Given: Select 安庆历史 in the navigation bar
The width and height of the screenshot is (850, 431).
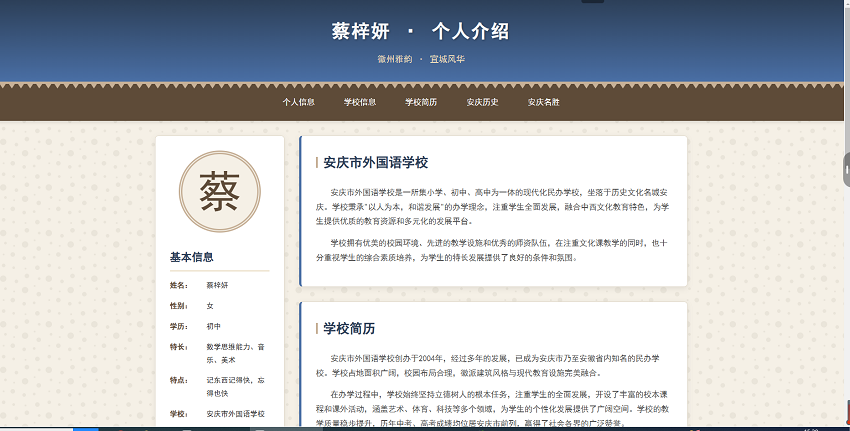Looking at the screenshot, I should pos(482,102).
